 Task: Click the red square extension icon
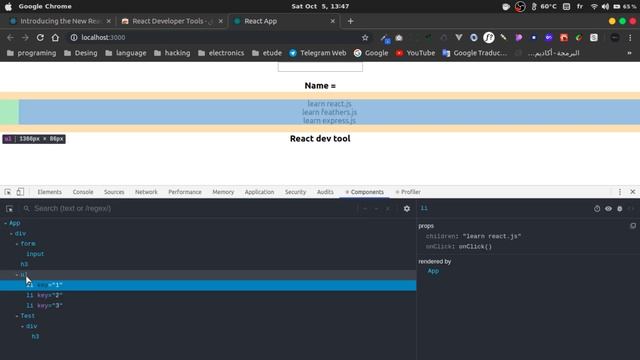[x=564, y=38]
